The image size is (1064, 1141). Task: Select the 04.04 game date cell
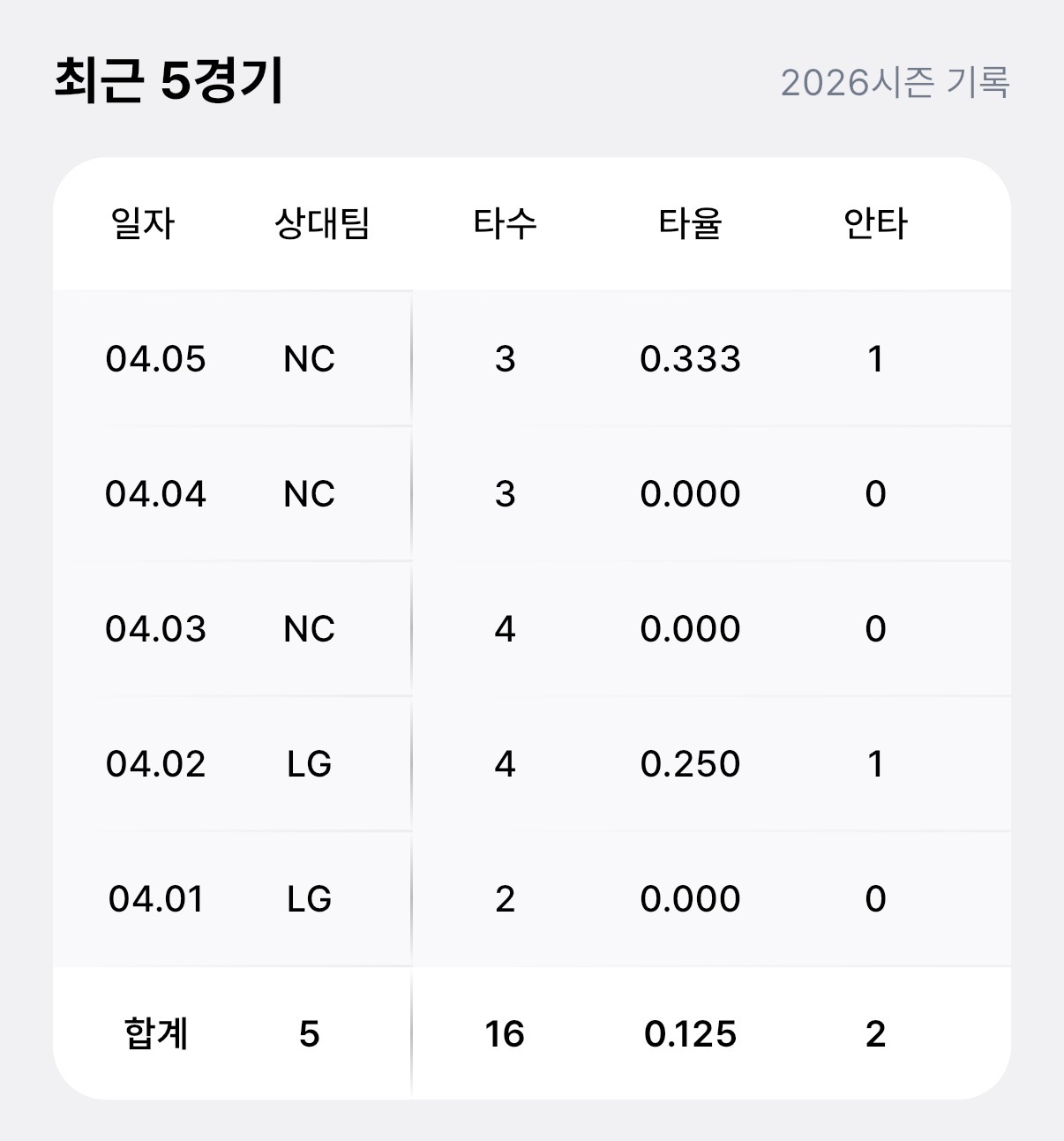tap(155, 494)
